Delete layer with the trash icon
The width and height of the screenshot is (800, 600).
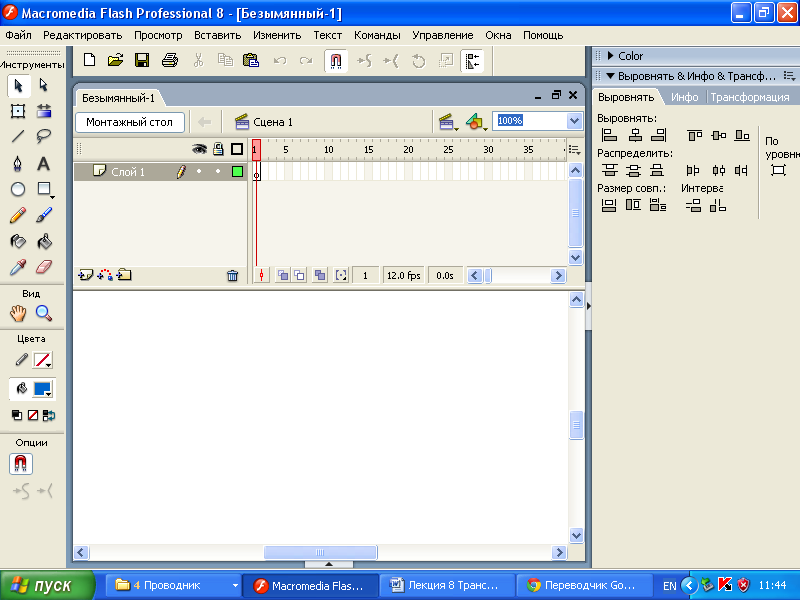232,276
